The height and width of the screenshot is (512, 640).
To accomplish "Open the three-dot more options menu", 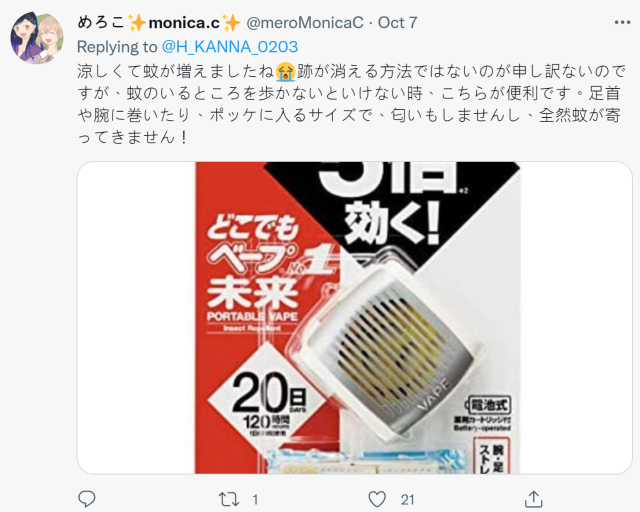I will (622, 22).
